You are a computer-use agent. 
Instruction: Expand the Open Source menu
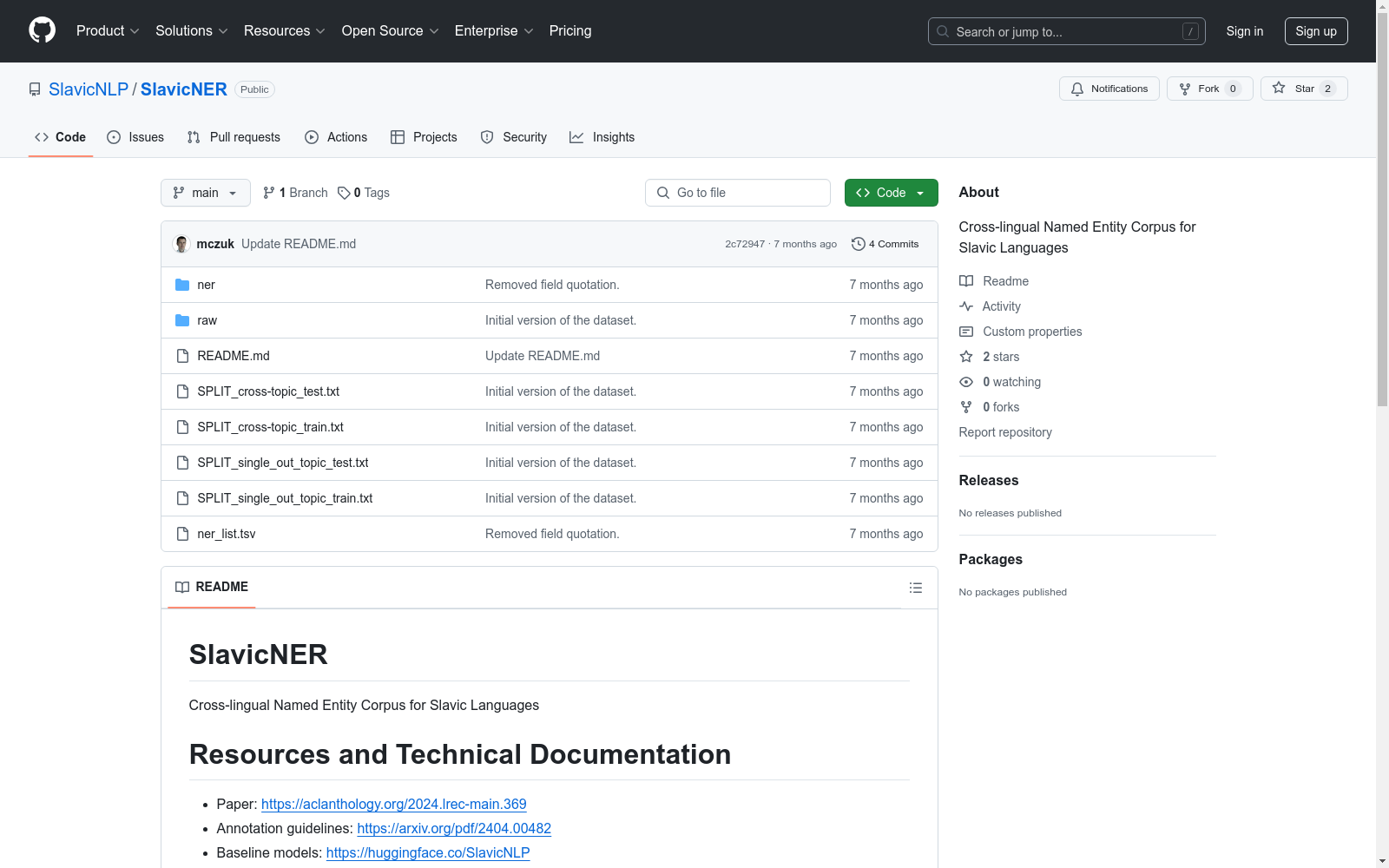point(391,31)
